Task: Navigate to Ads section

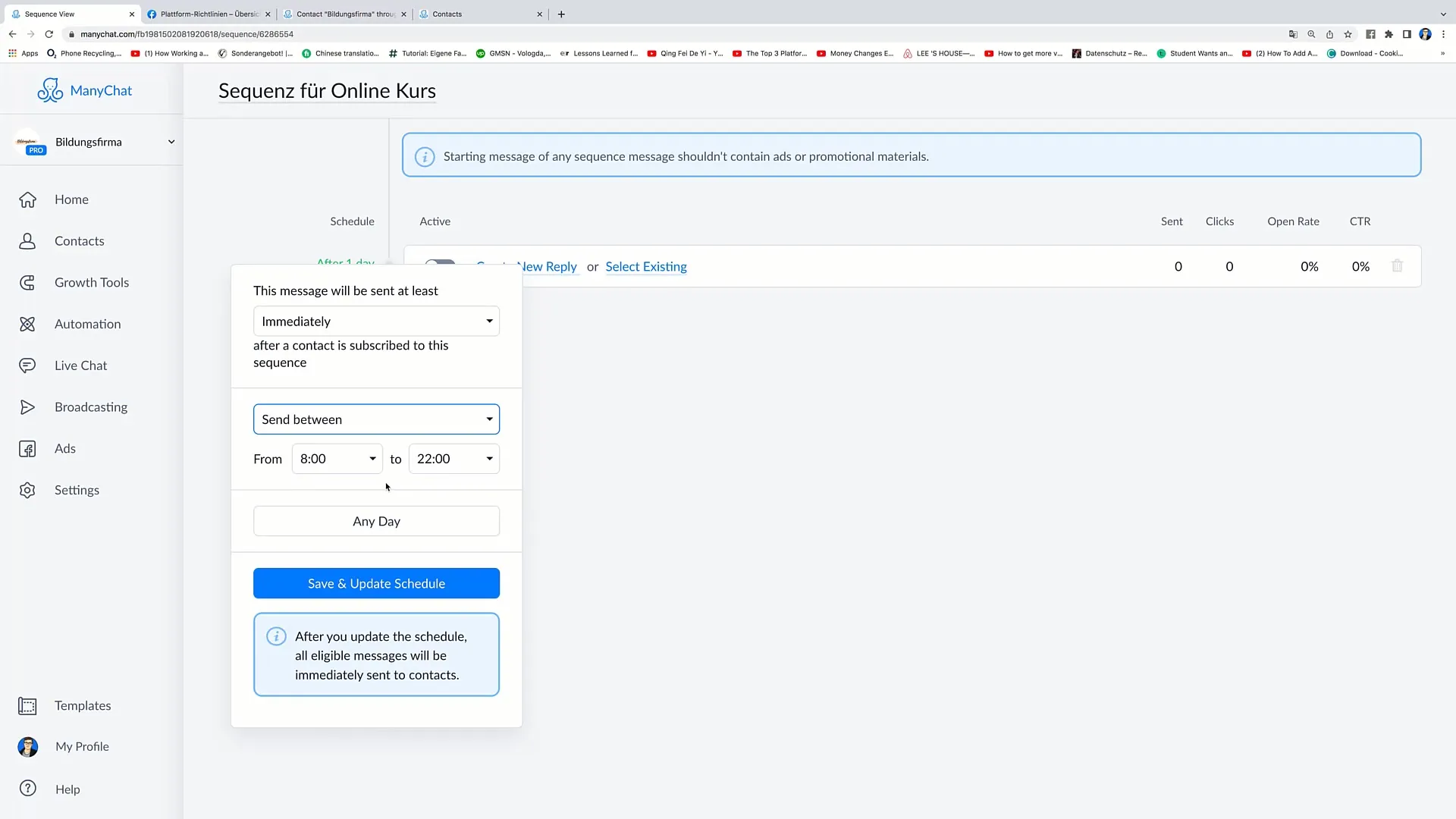Action: pos(65,448)
